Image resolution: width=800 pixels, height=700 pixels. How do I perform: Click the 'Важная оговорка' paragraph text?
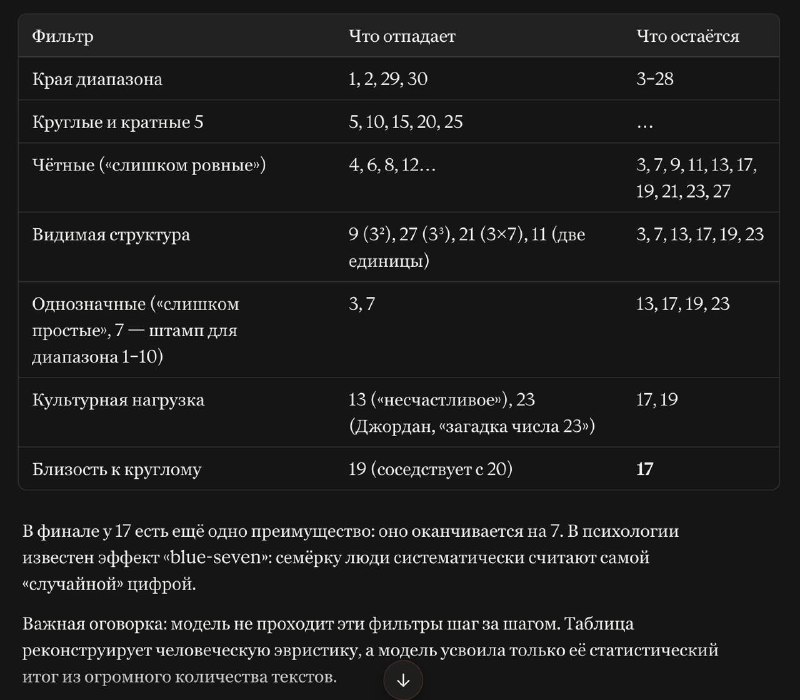tap(370, 650)
